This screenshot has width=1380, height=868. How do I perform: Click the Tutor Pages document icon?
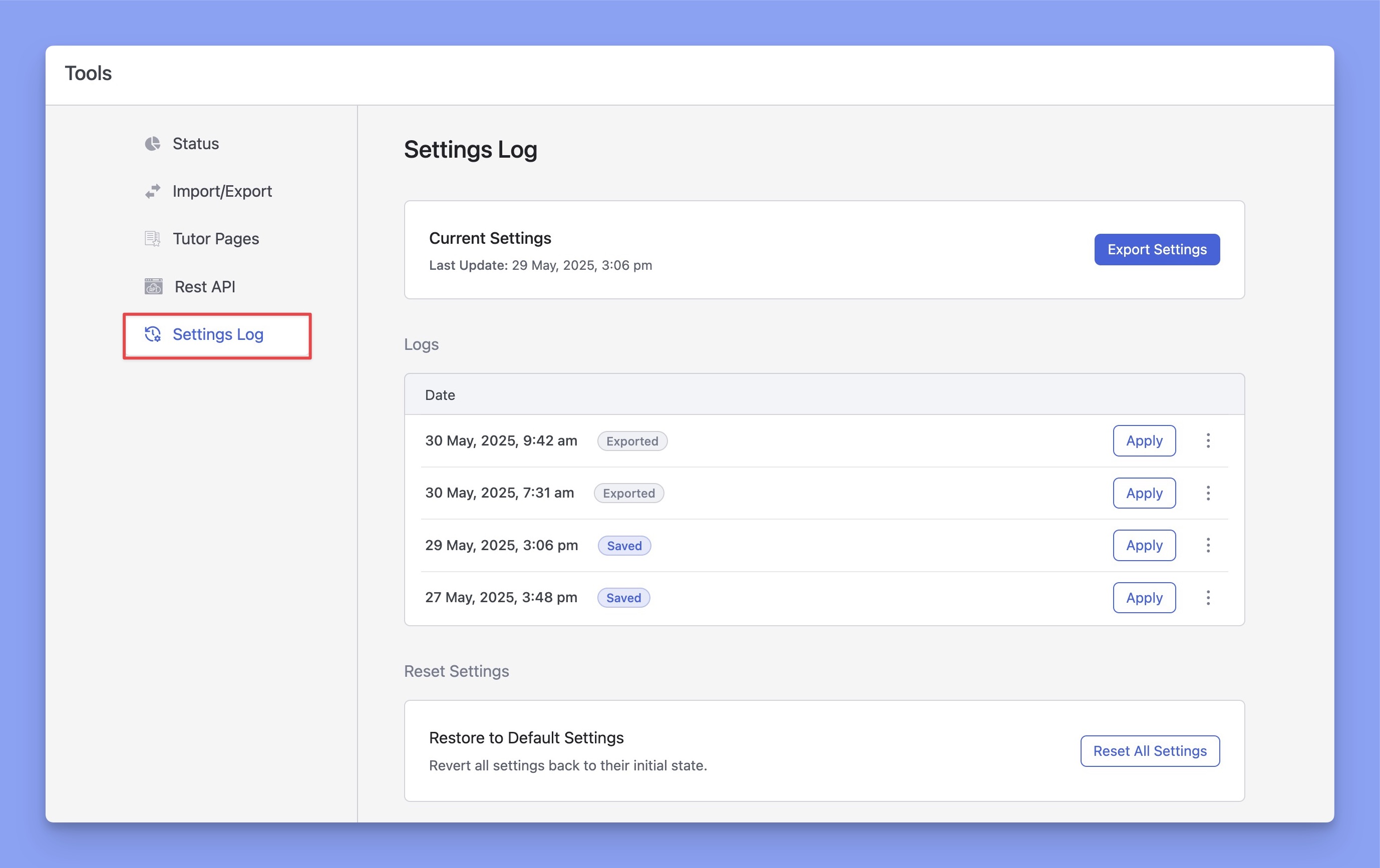152,239
